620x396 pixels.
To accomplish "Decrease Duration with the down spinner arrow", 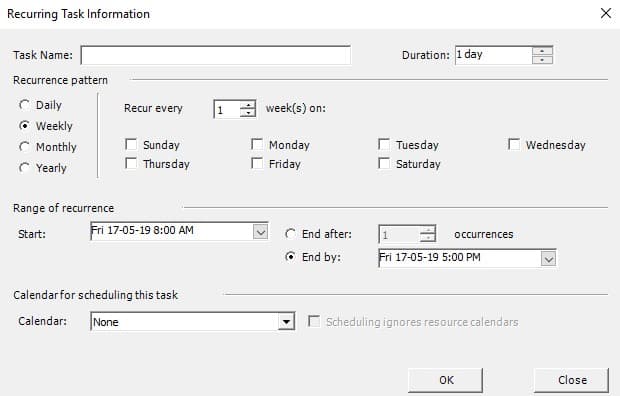I will coord(542,59).
